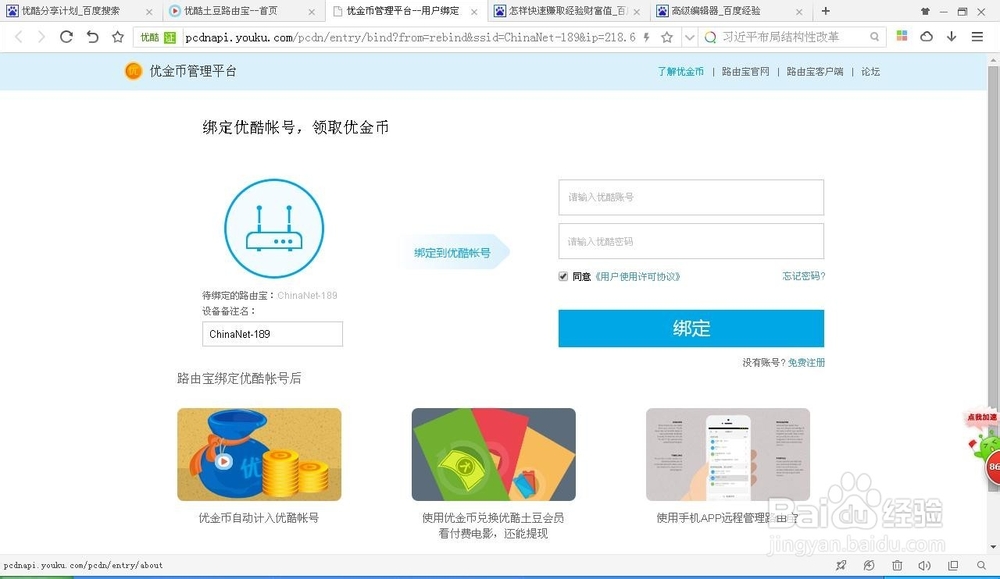Click the phone APP remote management thumbnail

pyautogui.click(x=728, y=454)
